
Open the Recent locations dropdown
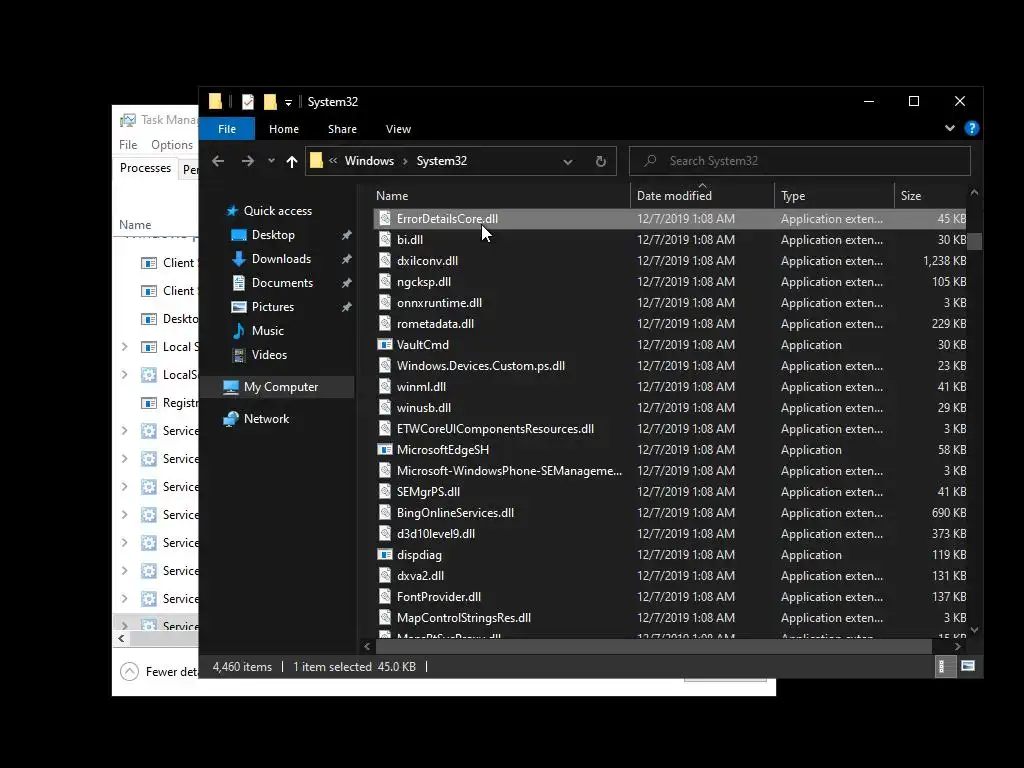click(x=271, y=161)
